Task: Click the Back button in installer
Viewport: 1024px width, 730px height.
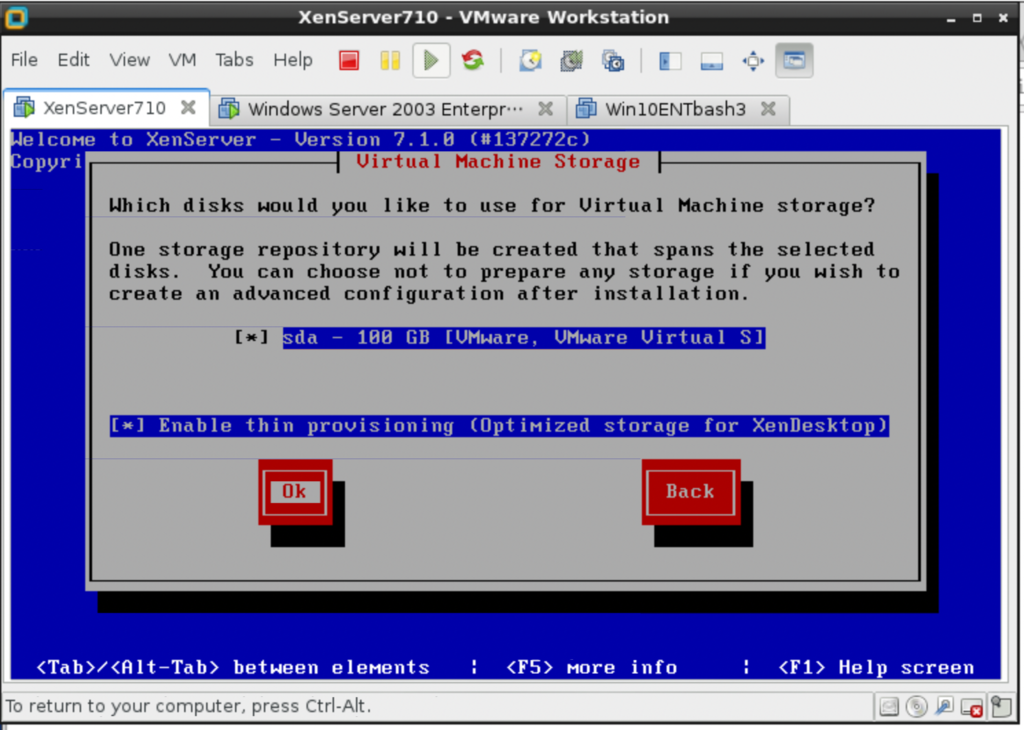Action: click(690, 492)
